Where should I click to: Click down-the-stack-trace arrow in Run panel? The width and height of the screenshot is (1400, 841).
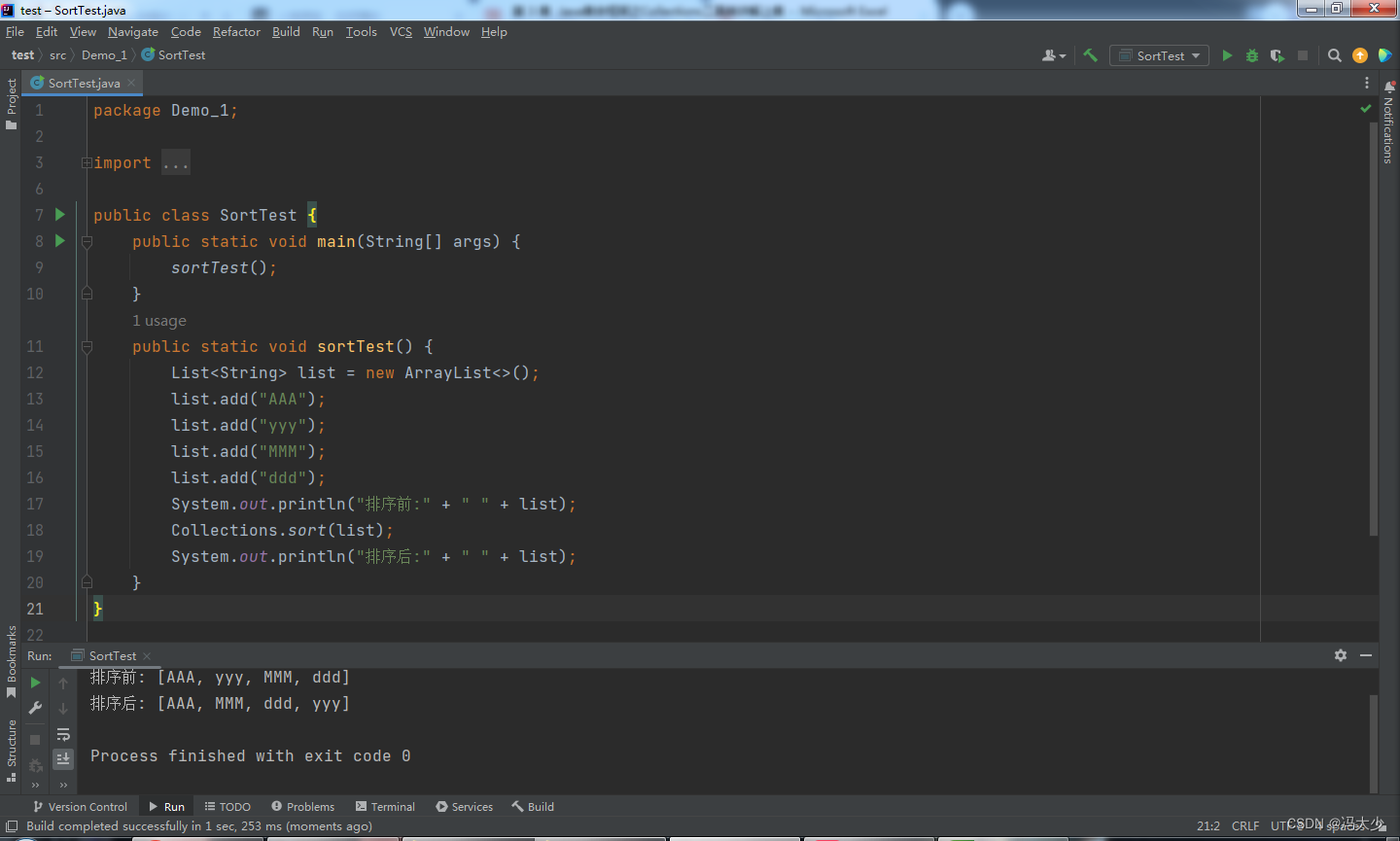[x=63, y=708]
